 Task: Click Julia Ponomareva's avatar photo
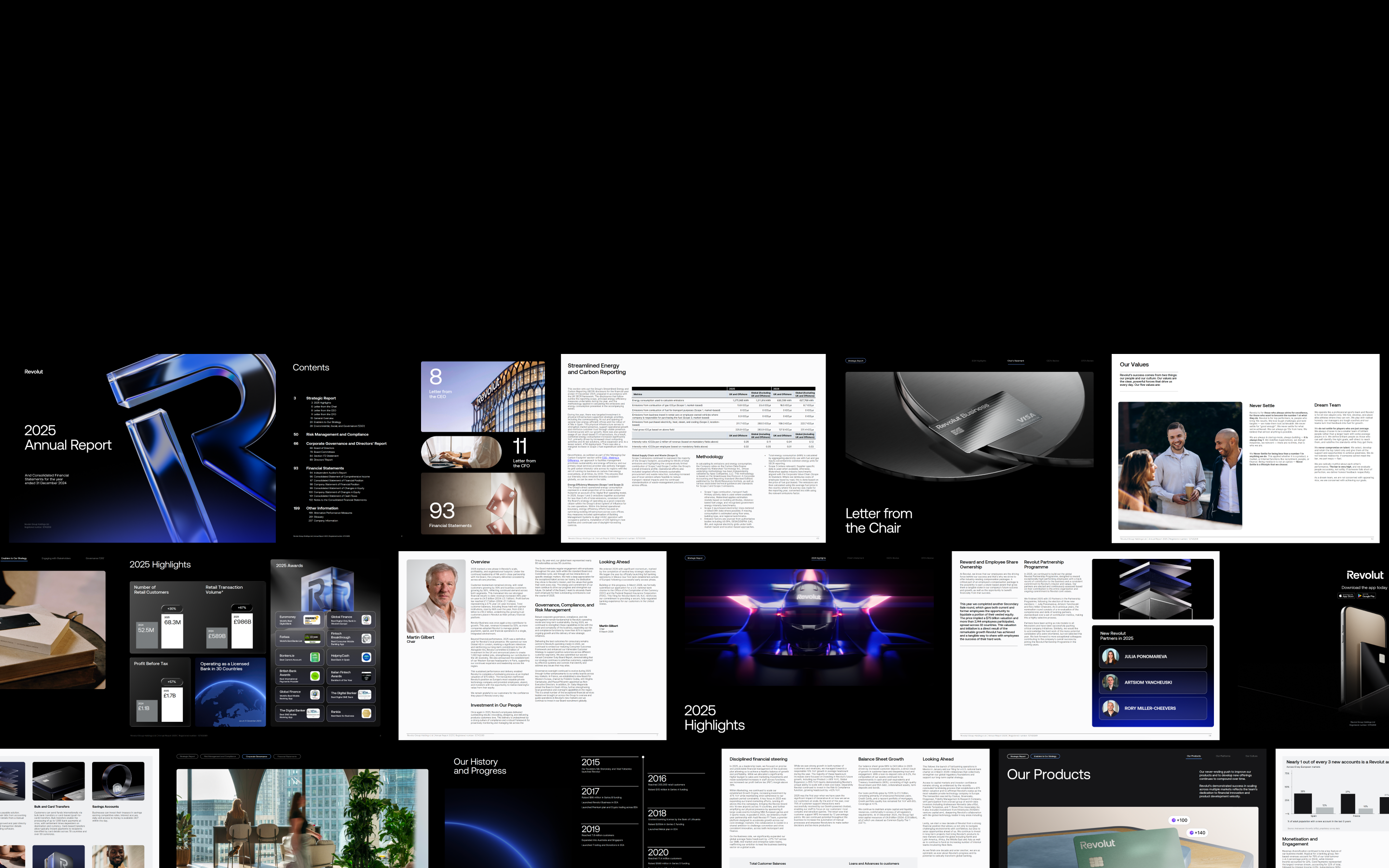(1110, 656)
